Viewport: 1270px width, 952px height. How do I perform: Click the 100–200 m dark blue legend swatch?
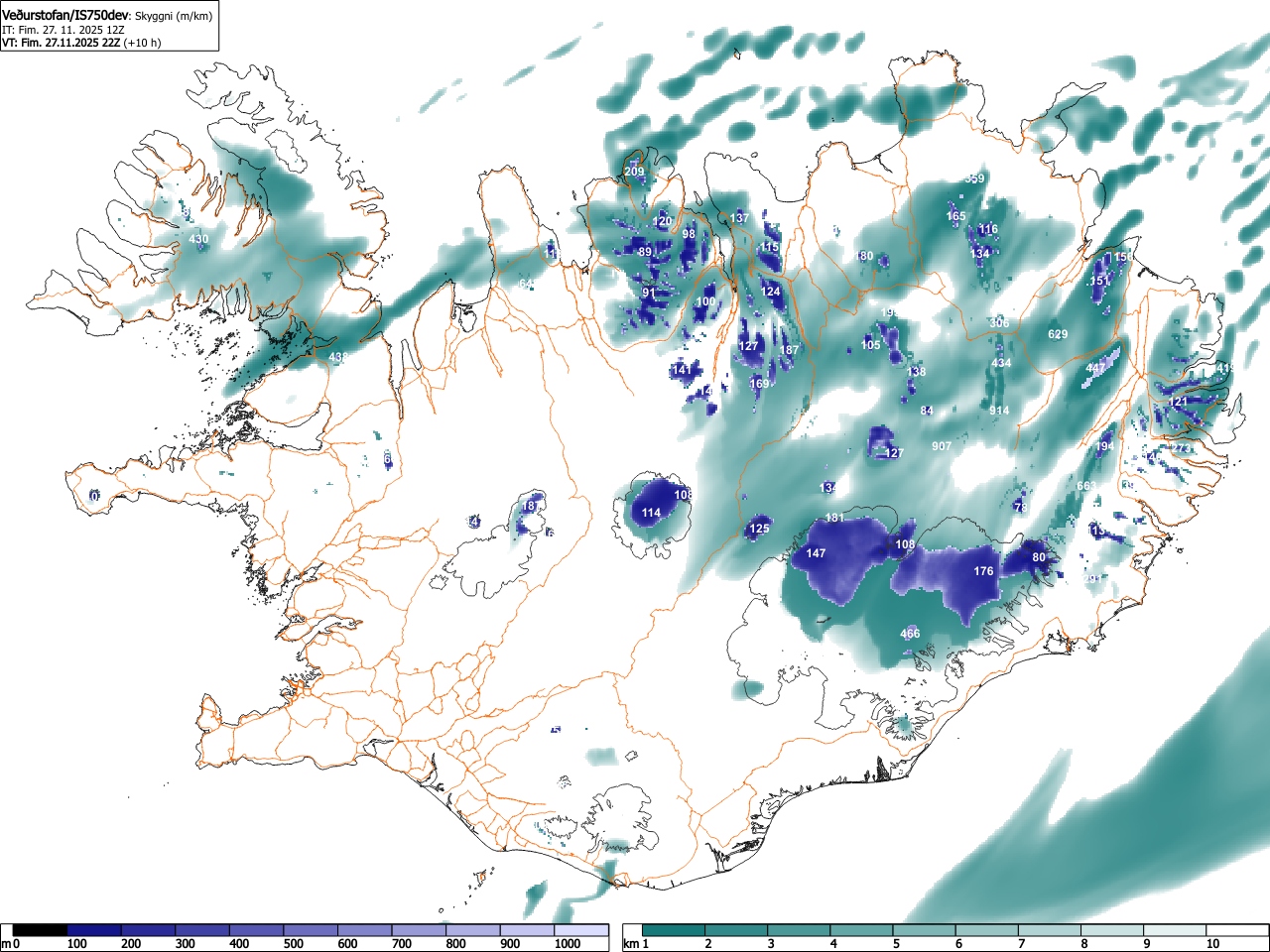pyautogui.click(x=95, y=930)
